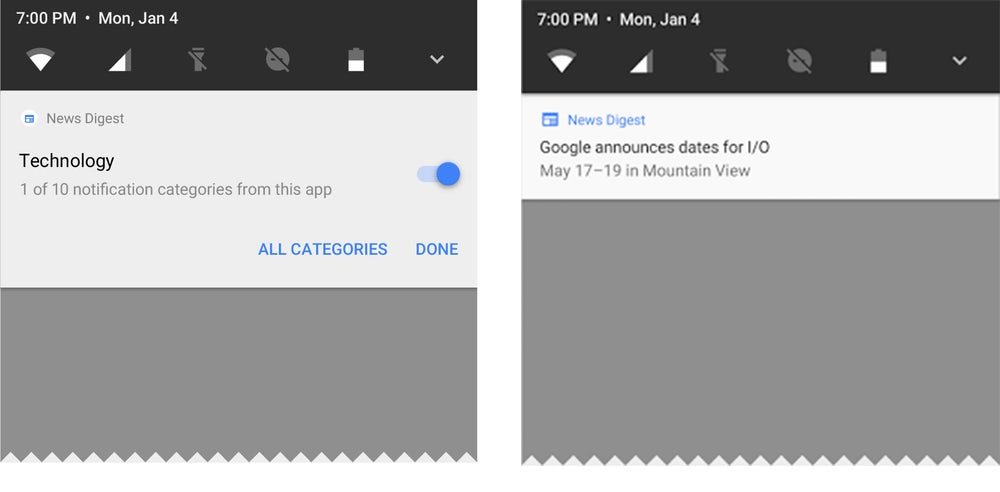Expand quick settings using the left screen chevron
The width and height of the screenshot is (1000, 492).
tap(436, 60)
